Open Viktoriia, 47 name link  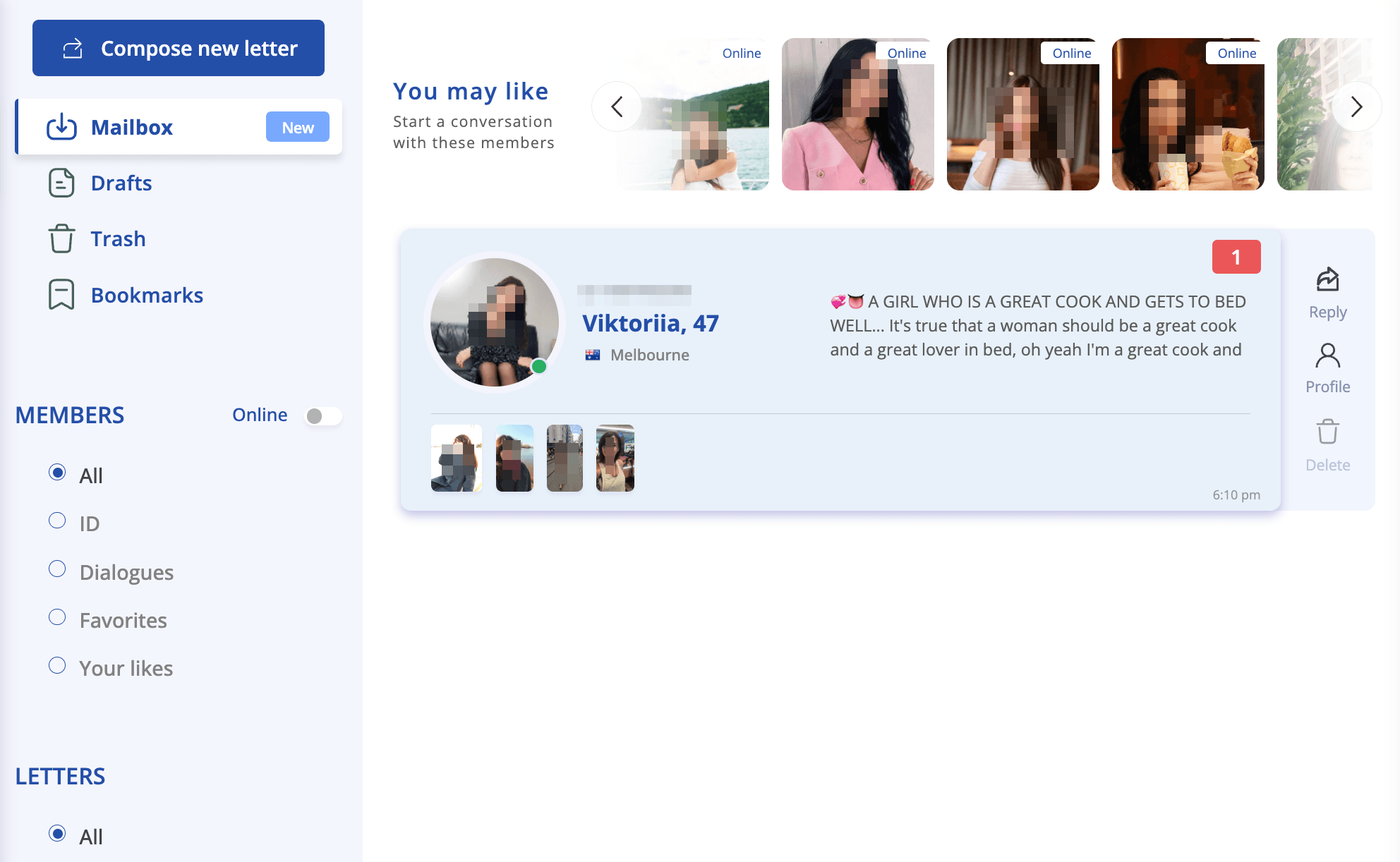651,323
